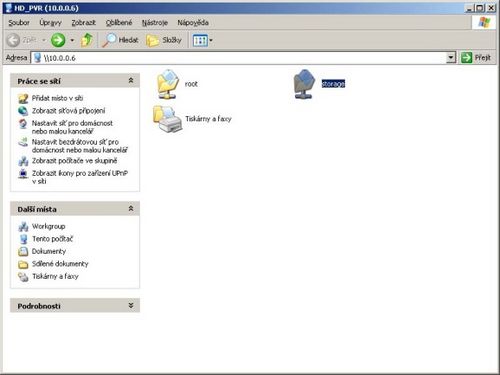
Task: Select the root shared folder icon
Action: tap(168, 84)
